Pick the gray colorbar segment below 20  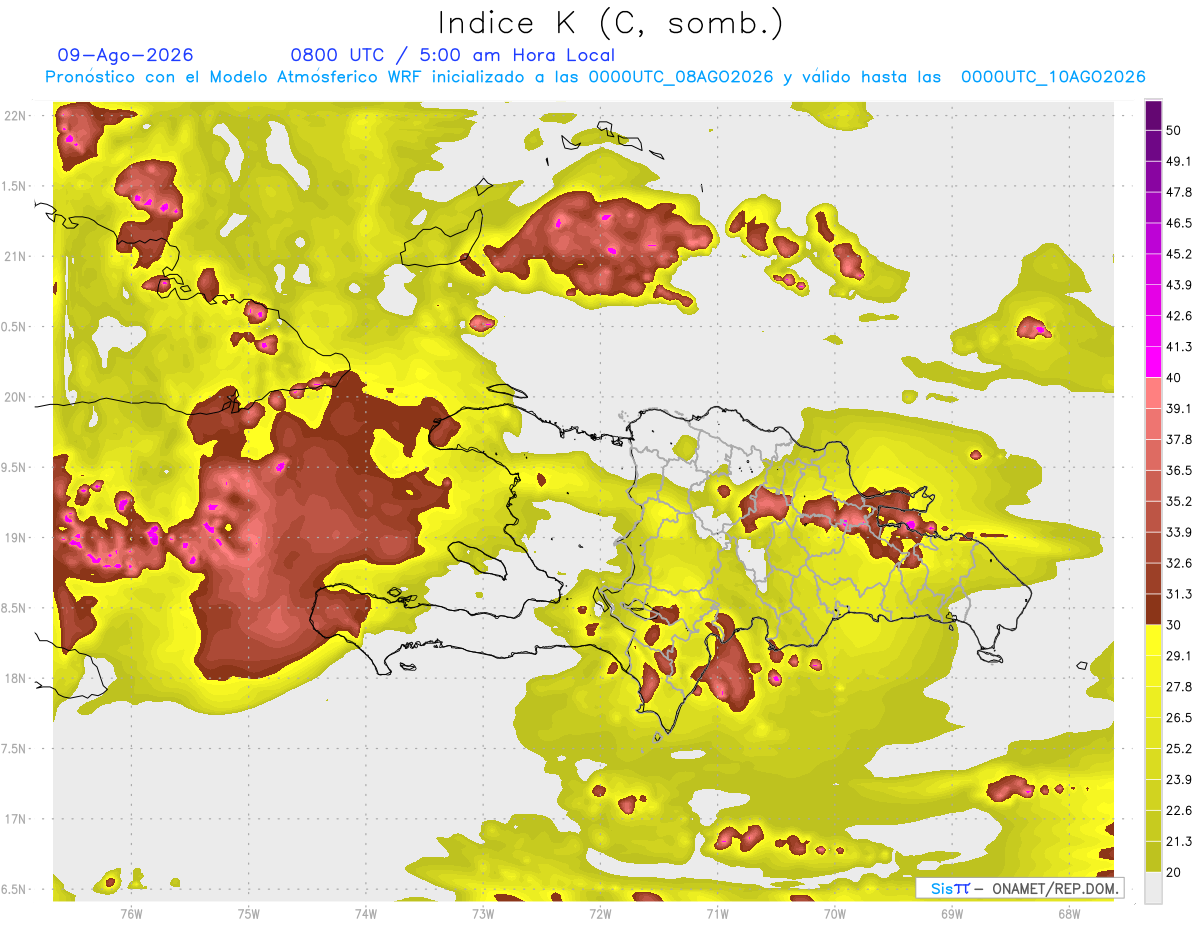1154,887
